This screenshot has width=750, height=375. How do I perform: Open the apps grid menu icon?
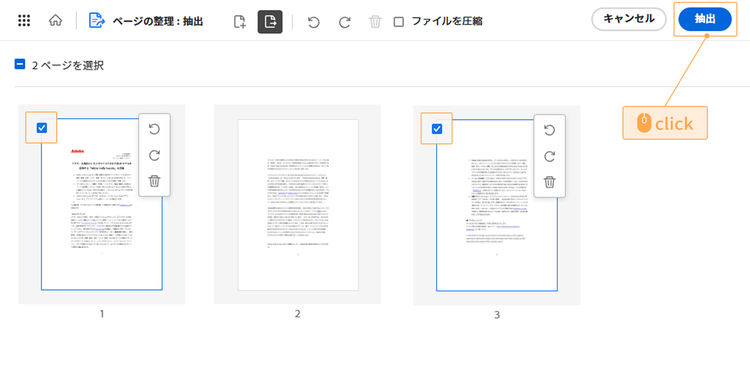[24, 21]
